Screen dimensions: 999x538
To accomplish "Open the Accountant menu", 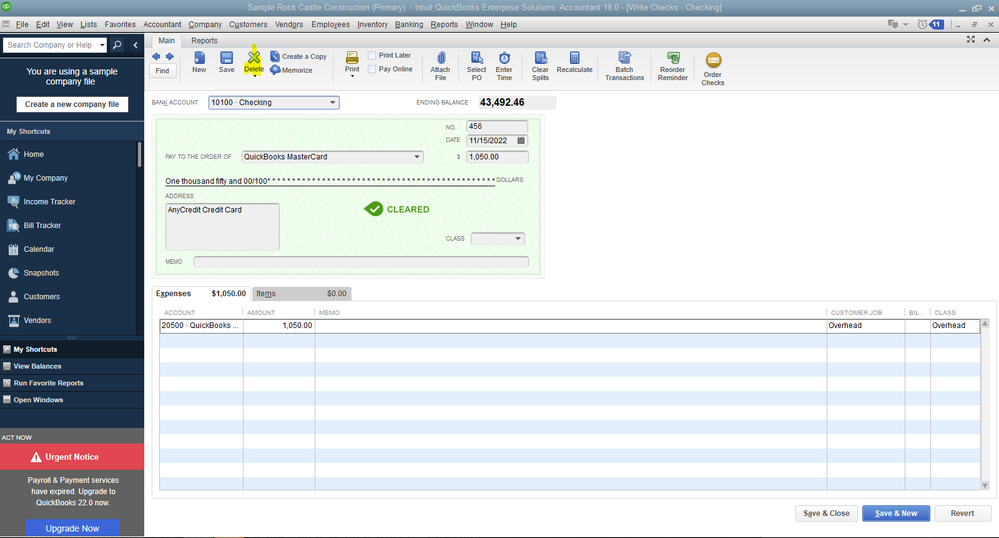I will coord(162,24).
